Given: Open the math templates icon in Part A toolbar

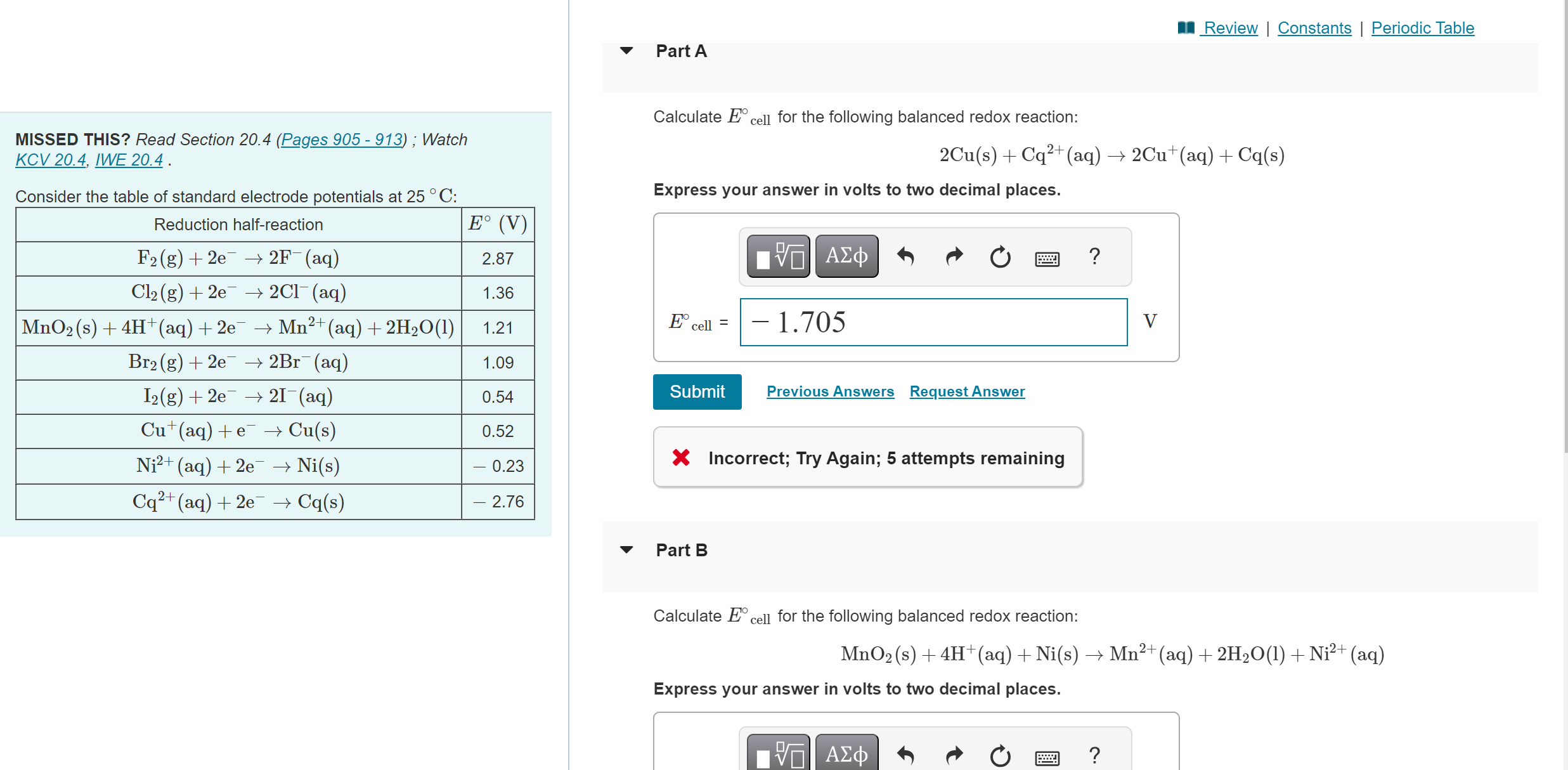Looking at the screenshot, I should point(777,256).
